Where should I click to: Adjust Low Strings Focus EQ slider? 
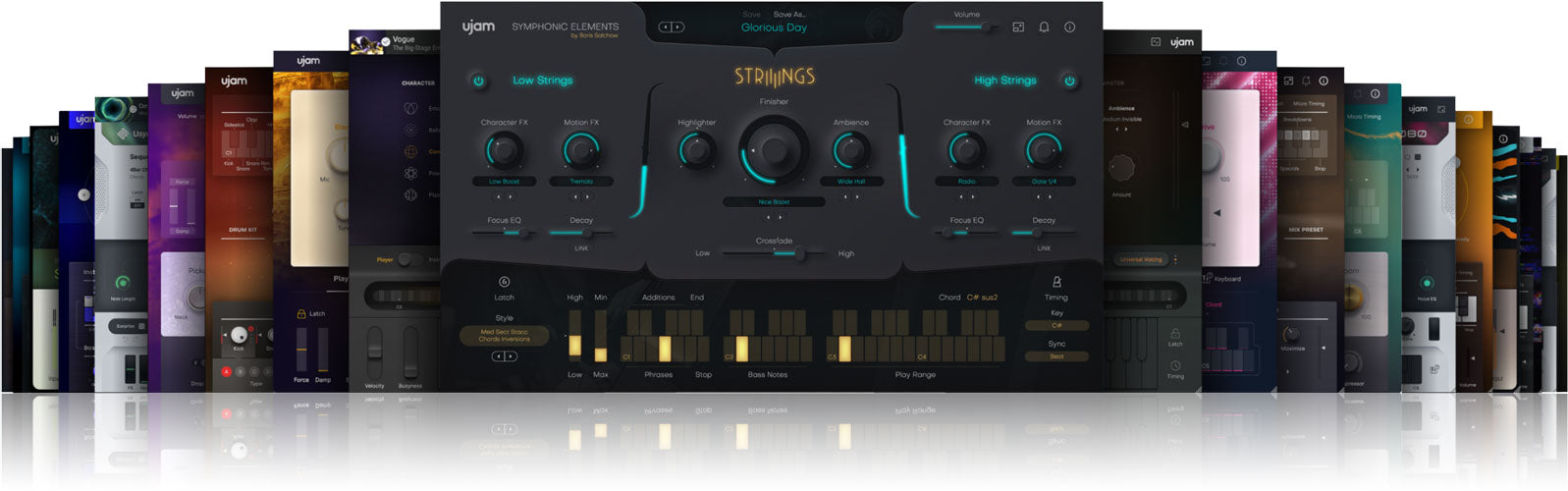[x=504, y=233]
